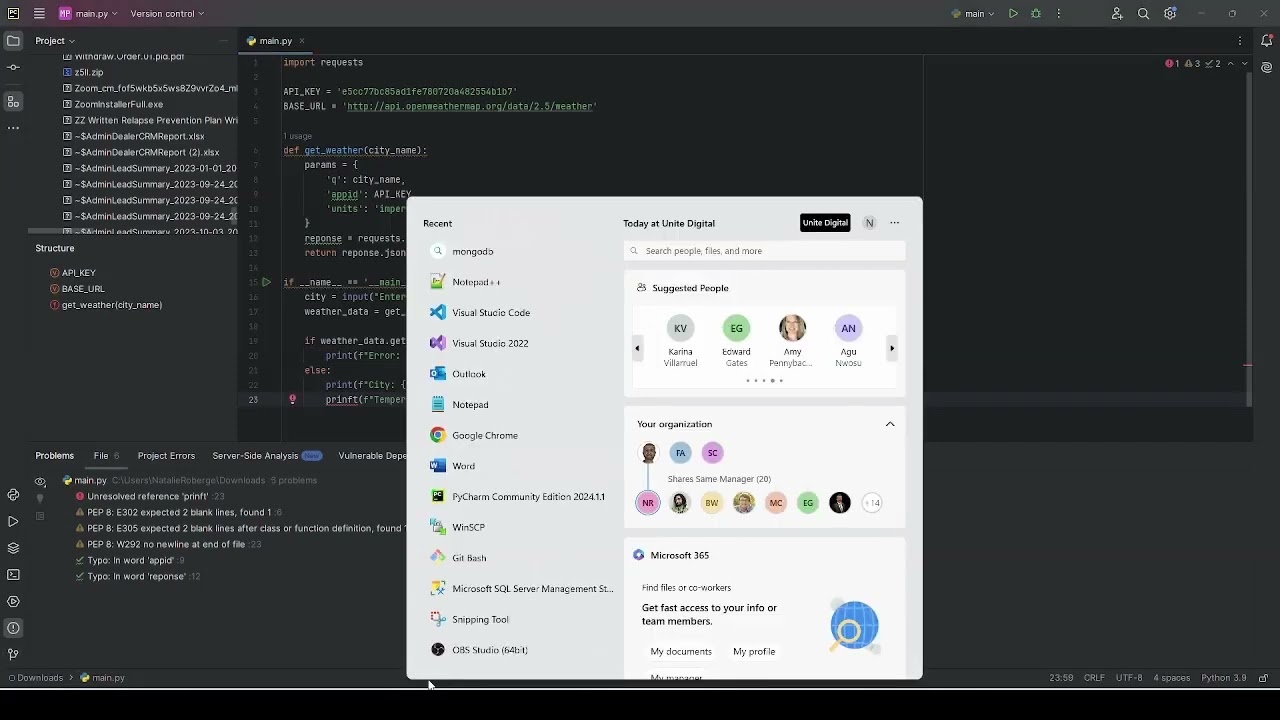Image resolution: width=1280 pixels, height=720 pixels.
Task: Open the Run tool window icon
Action: point(13,522)
